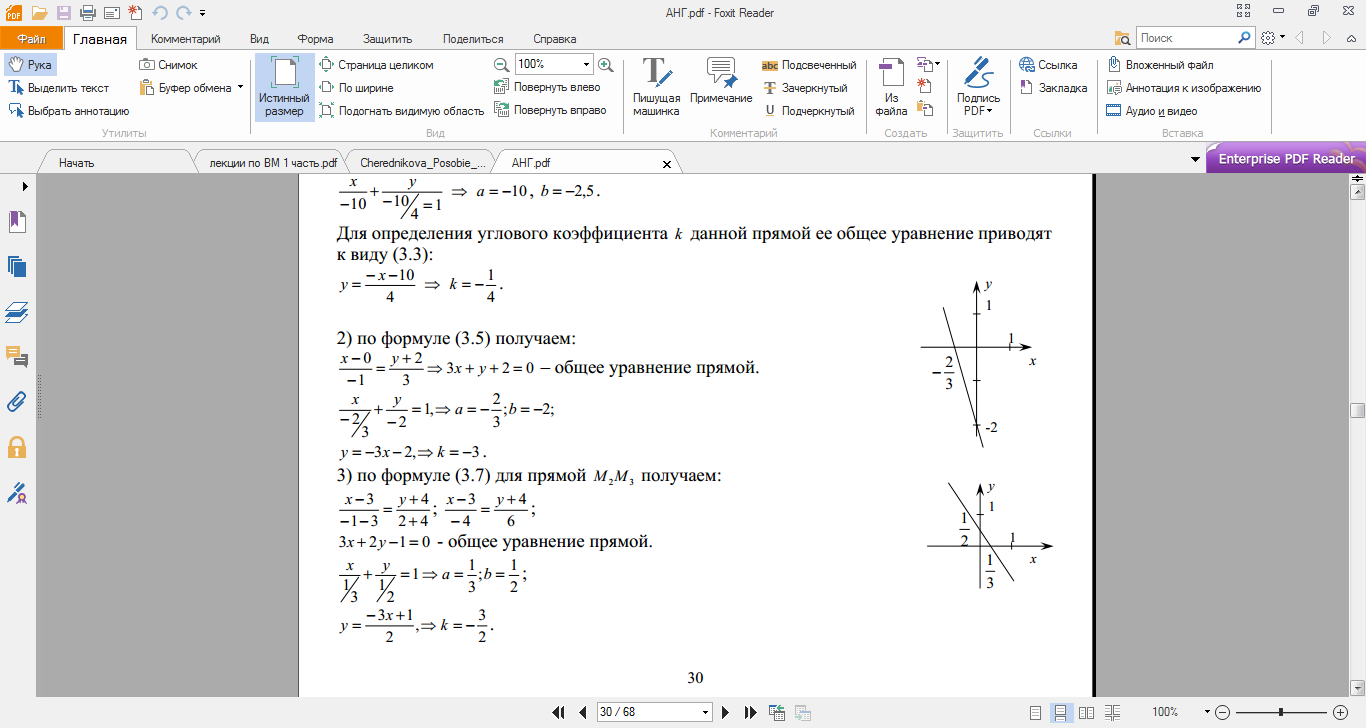1366x728 pixels.
Task: Insert Аннотация к изображению
Action: [1184, 88]
